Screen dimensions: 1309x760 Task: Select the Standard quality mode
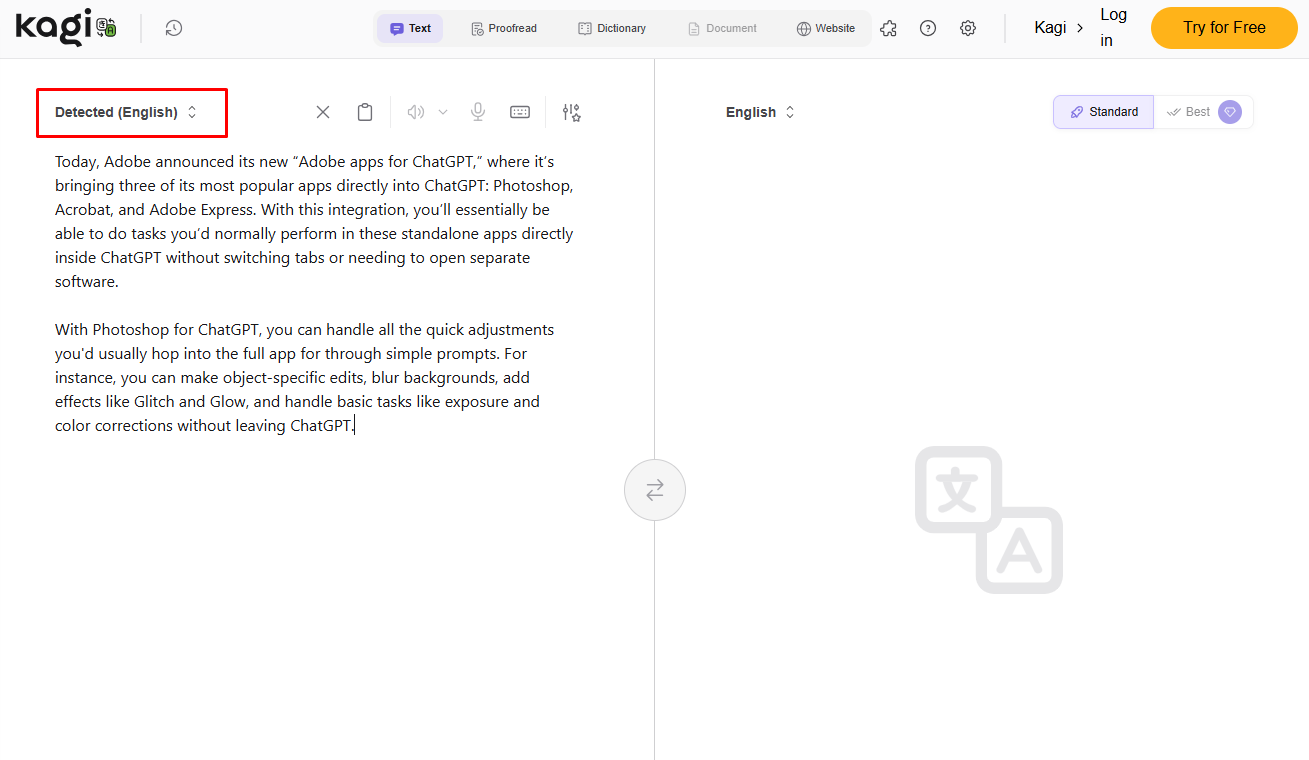(x=1103, y=112)
